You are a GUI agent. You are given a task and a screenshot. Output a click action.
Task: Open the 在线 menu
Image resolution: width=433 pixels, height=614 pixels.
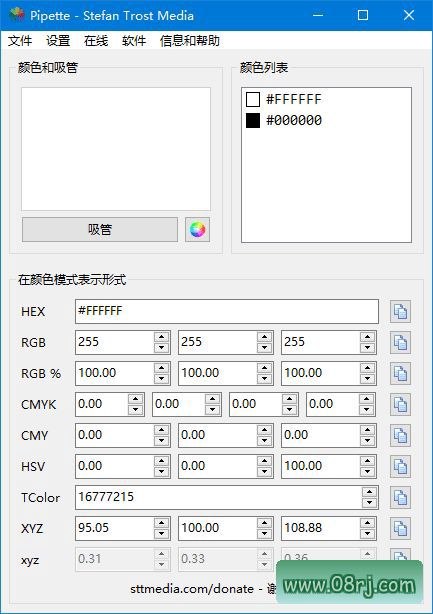click(x=96, y=41)
